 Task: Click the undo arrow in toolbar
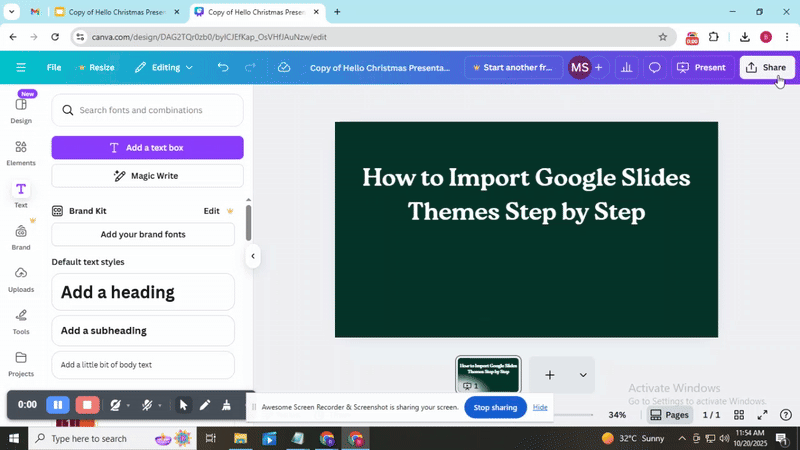pyautogui.click(x=223, y=68)
